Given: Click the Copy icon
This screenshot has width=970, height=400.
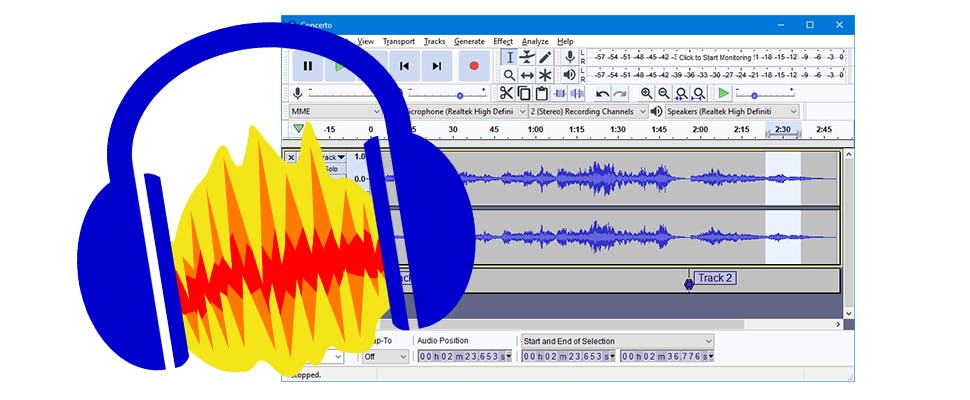Looking at the screenshot, I should pos(524,93).
